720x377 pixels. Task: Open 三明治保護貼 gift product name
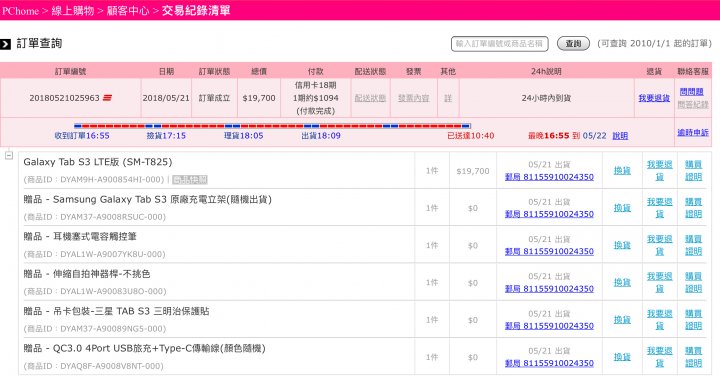(116, 311)
